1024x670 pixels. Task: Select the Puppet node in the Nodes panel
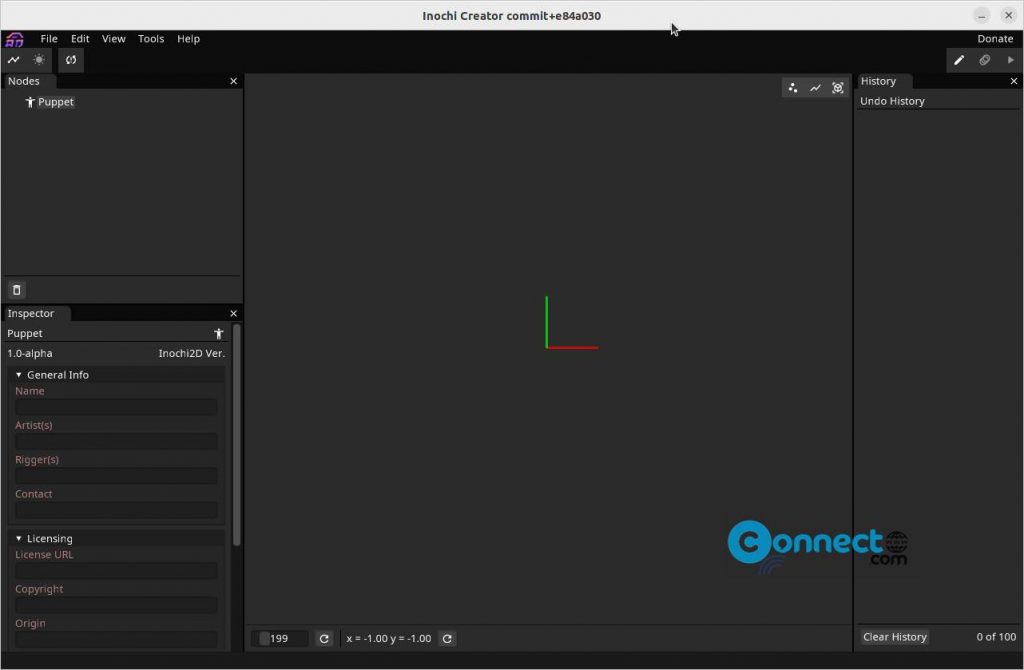pyautogui.click(x=50, y=101)
